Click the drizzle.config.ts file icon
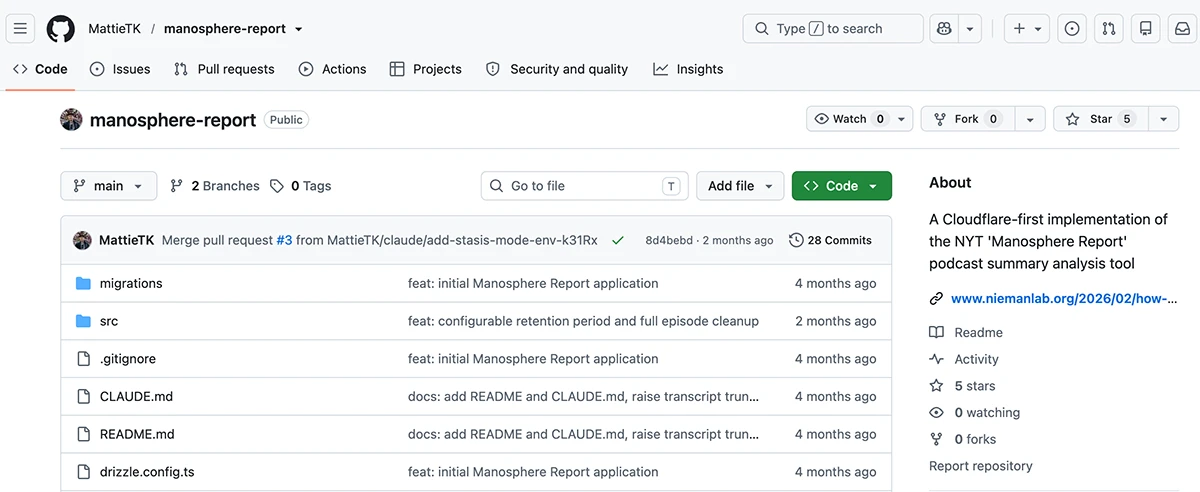Screen dimensions: 1200x492 click(84, 472)
